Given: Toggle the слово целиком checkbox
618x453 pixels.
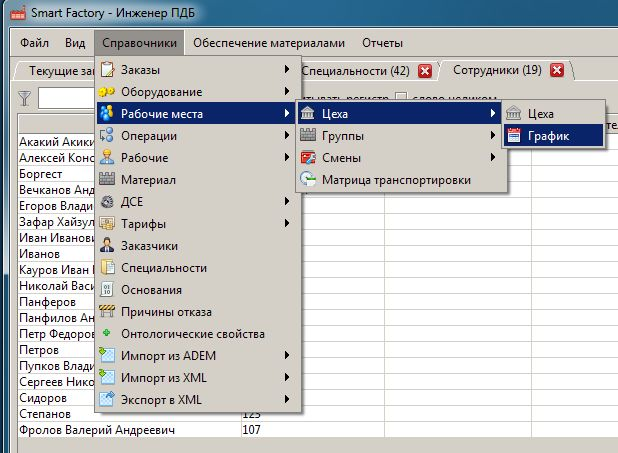Looking at the screenshot, I should pos(401,97).
